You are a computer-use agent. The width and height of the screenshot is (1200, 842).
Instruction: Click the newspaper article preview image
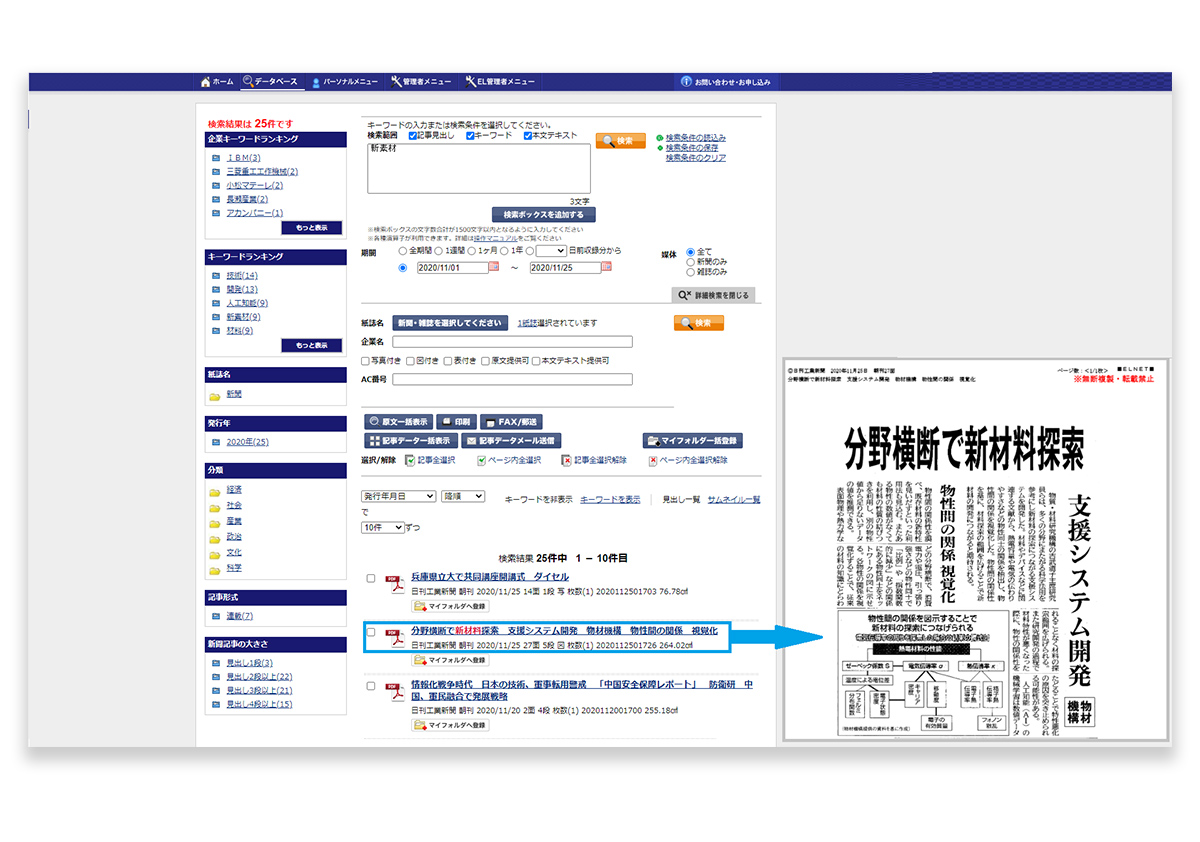977,549
